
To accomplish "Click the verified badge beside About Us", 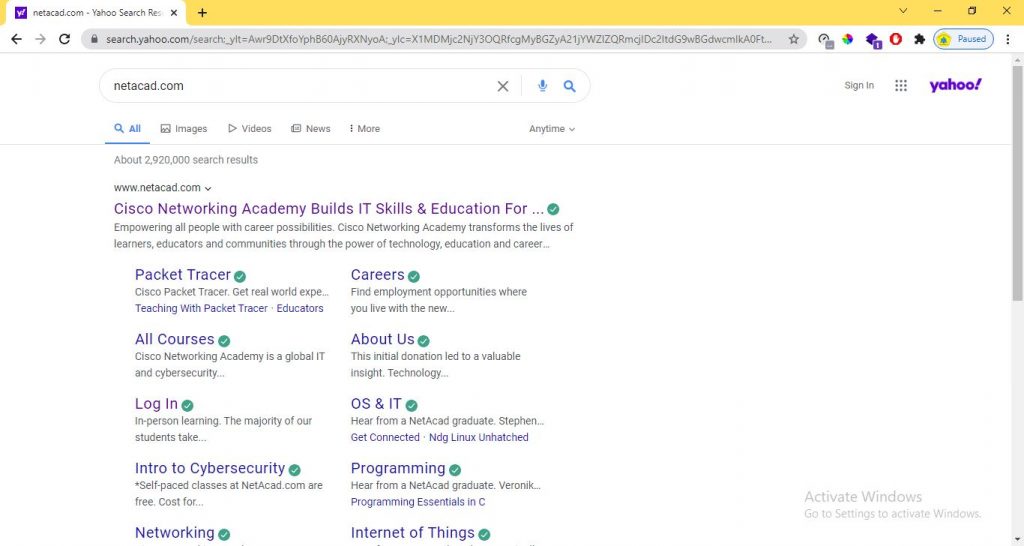I will point(423,341).
